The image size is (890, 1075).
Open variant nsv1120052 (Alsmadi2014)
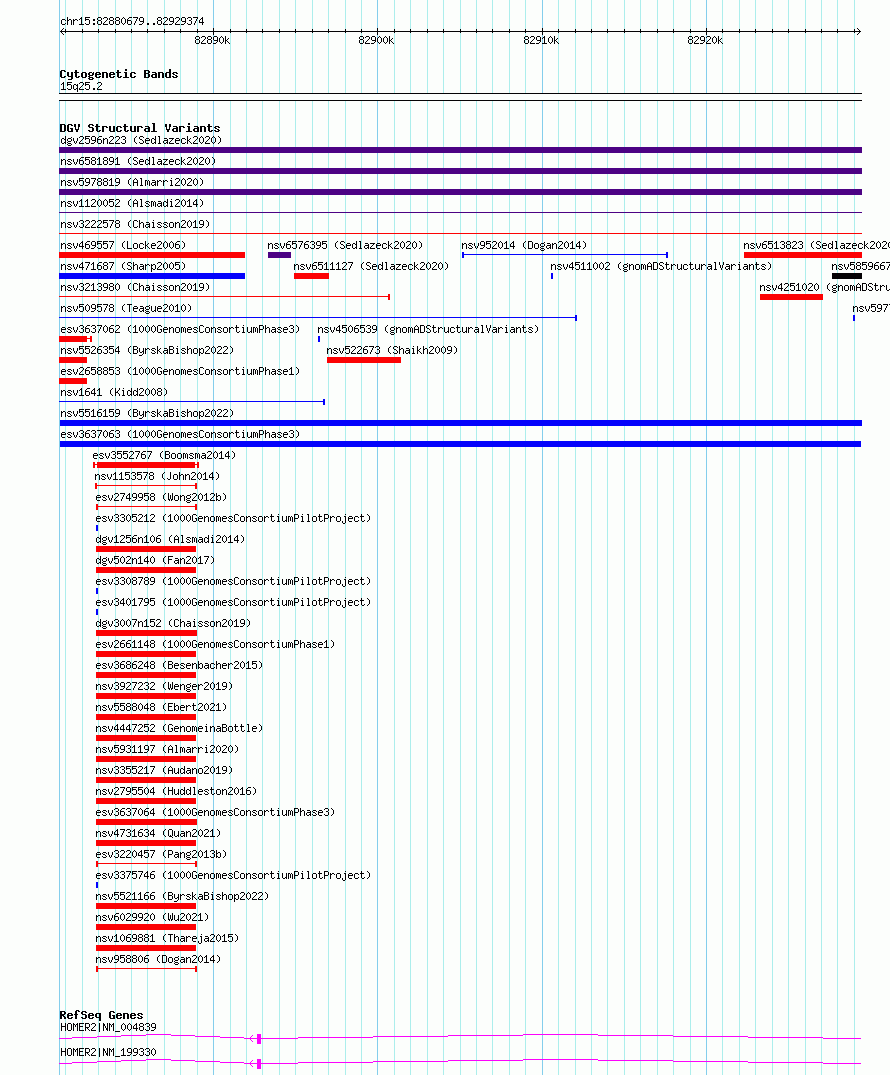point(132,204)
